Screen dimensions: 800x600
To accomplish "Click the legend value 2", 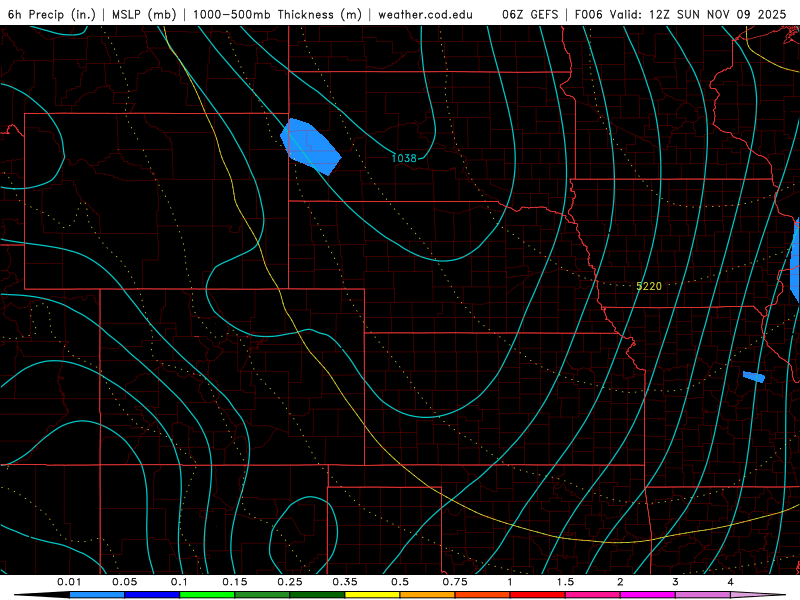I will 620,582.
